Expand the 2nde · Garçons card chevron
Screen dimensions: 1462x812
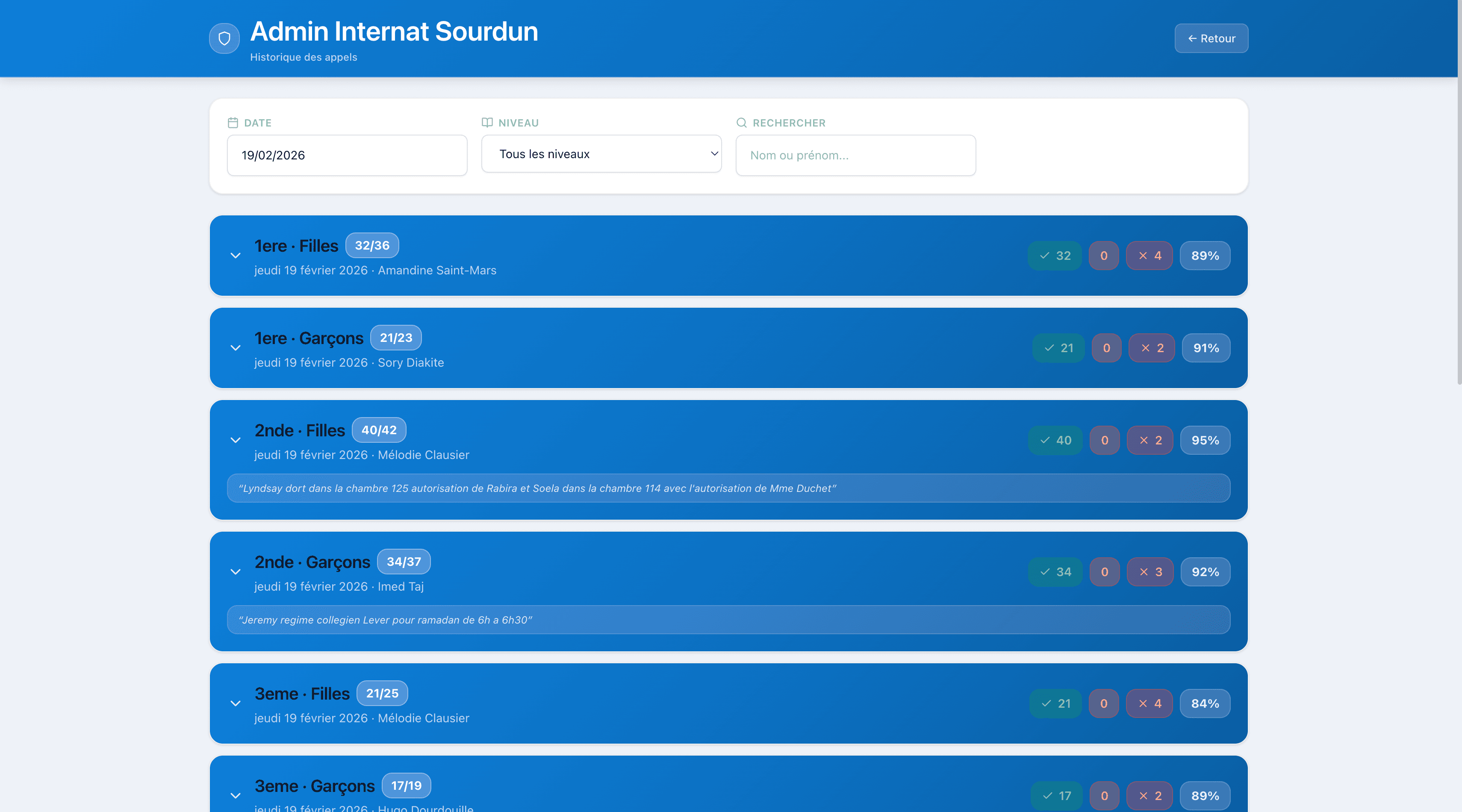[x=236, y=572]
